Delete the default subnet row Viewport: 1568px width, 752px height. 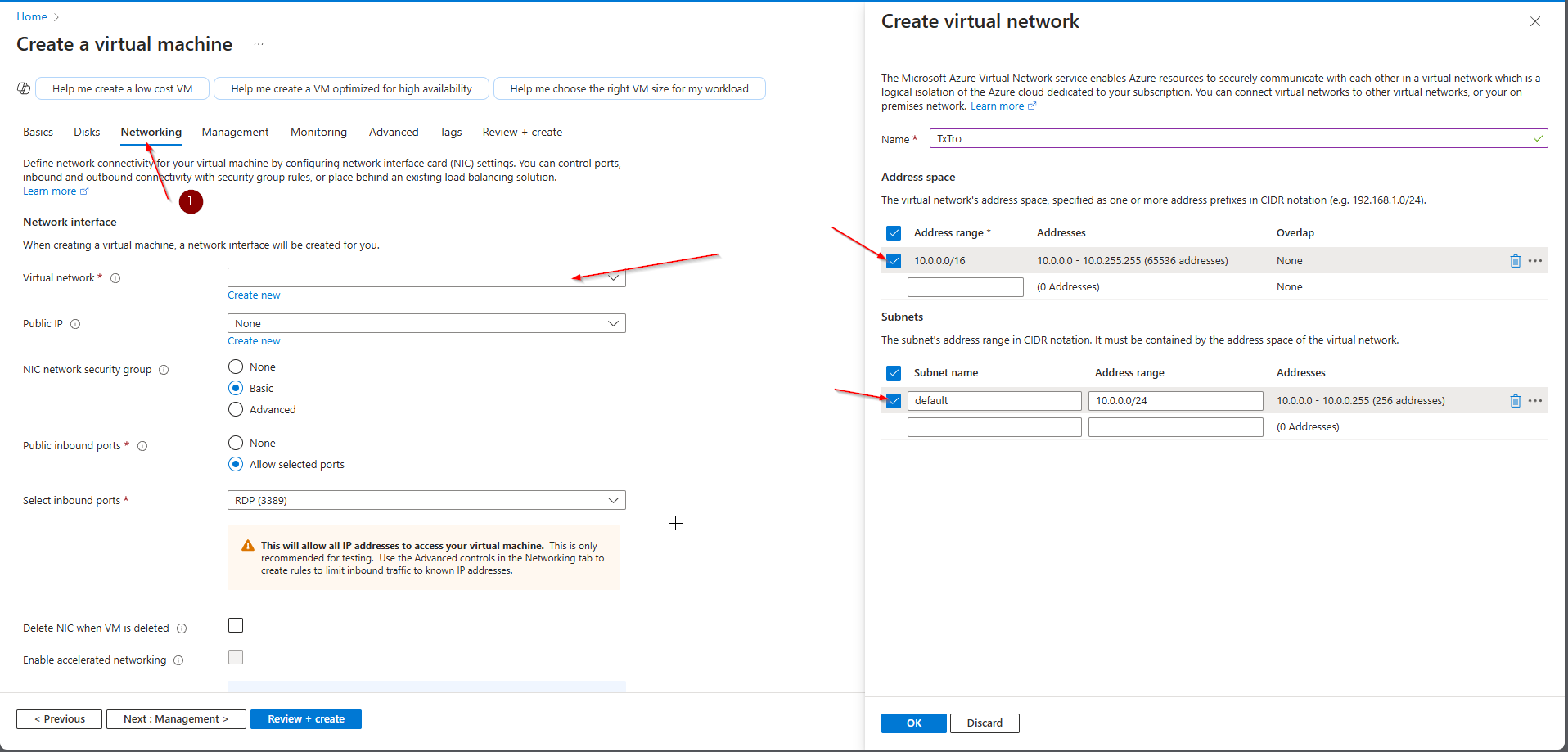(1515, 401)
